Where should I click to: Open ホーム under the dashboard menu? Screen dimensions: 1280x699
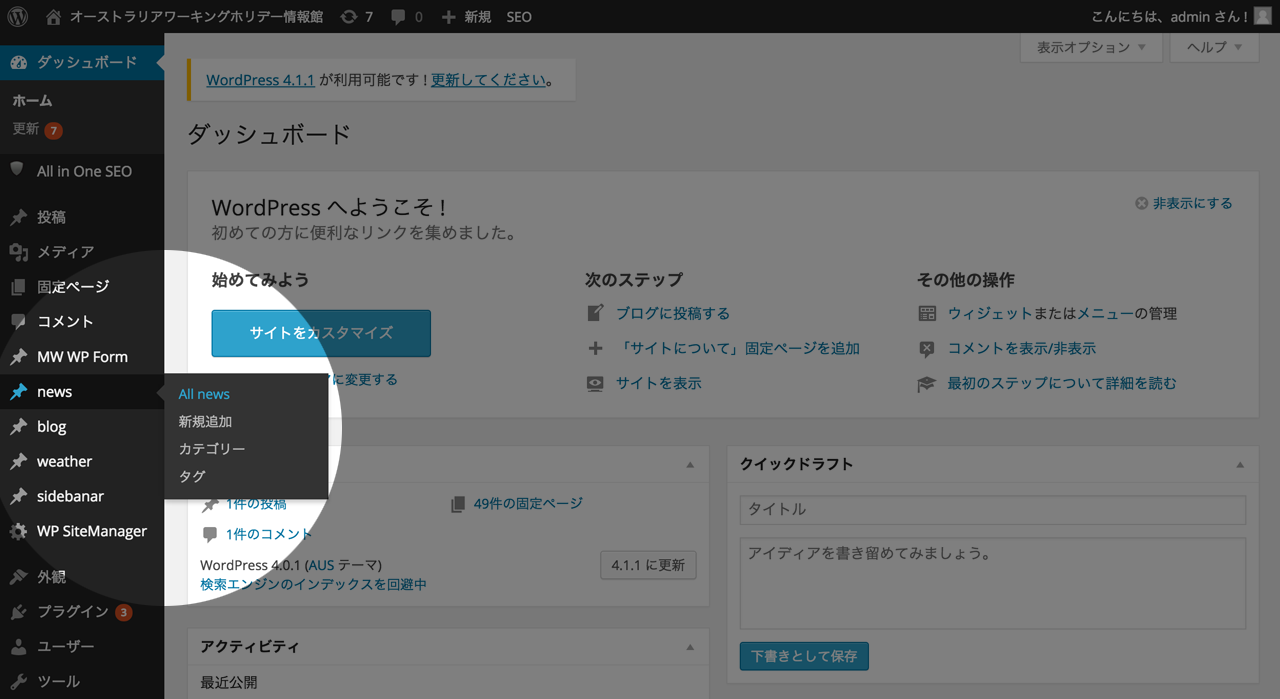pos(32,101)
